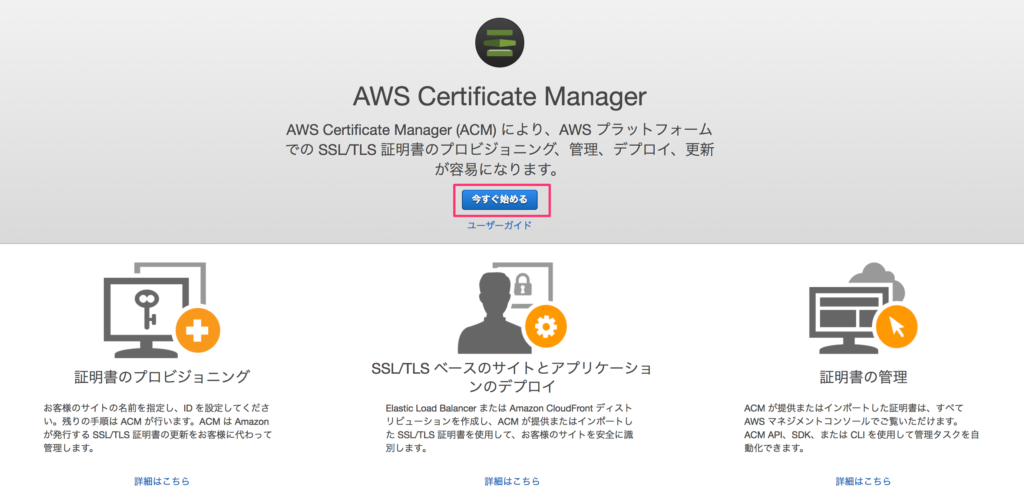The image size is (1024, 499).
Task: Click the AWS Certificate Manager logo icon
Action: tap(499, 44)
